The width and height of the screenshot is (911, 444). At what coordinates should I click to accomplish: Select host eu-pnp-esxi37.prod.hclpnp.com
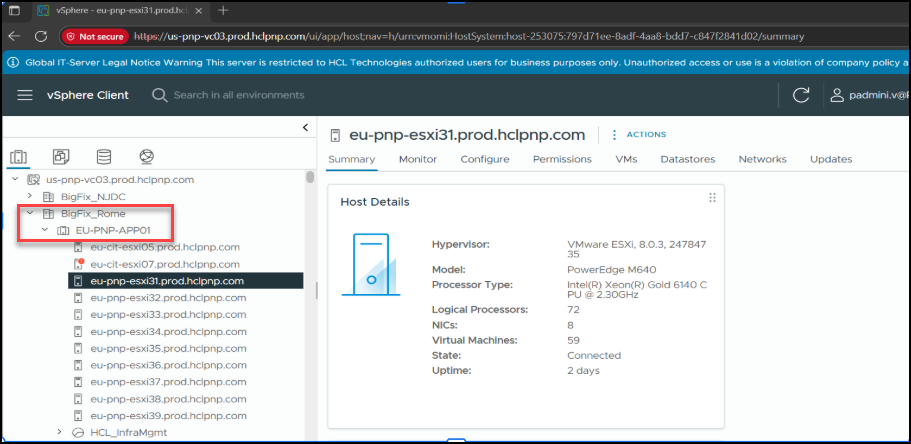pos(168,382)
